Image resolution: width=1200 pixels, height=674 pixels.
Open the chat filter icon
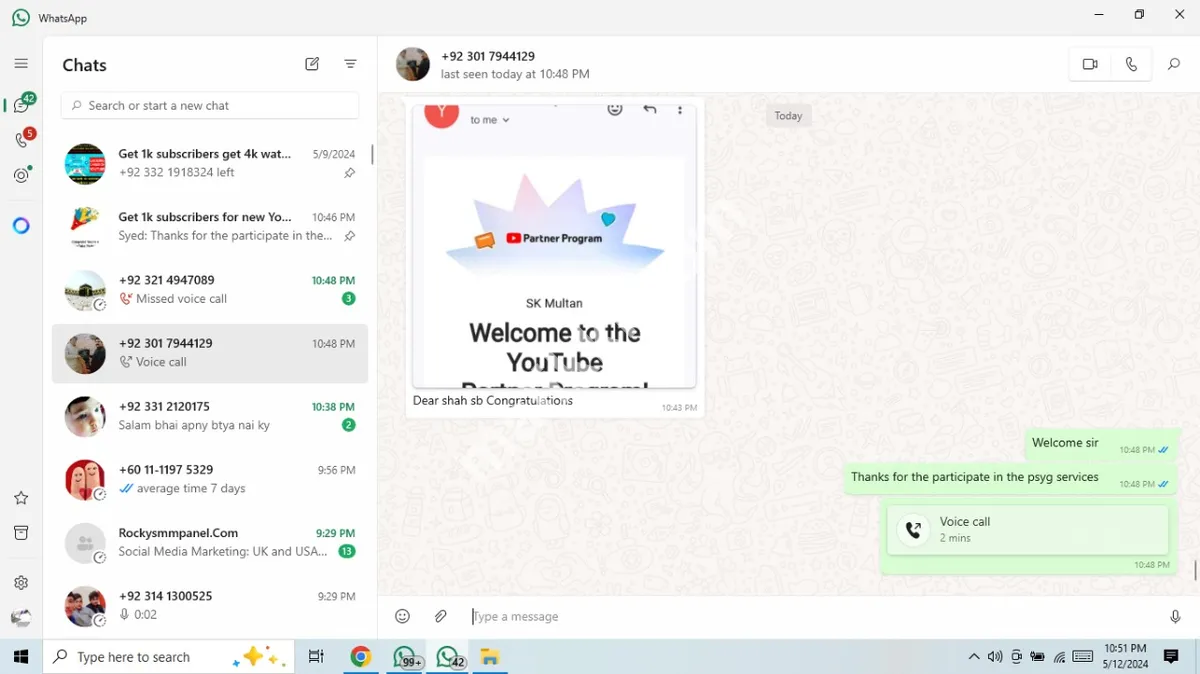(x=350, y=64)
